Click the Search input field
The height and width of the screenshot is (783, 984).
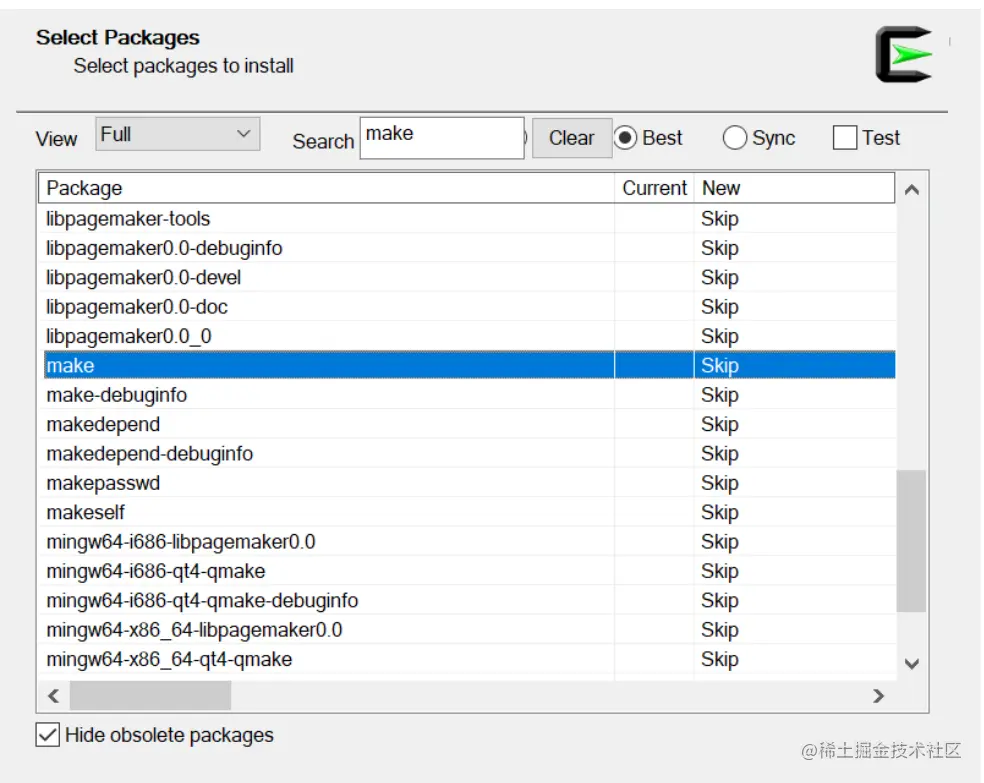click(x=441, y=137)
